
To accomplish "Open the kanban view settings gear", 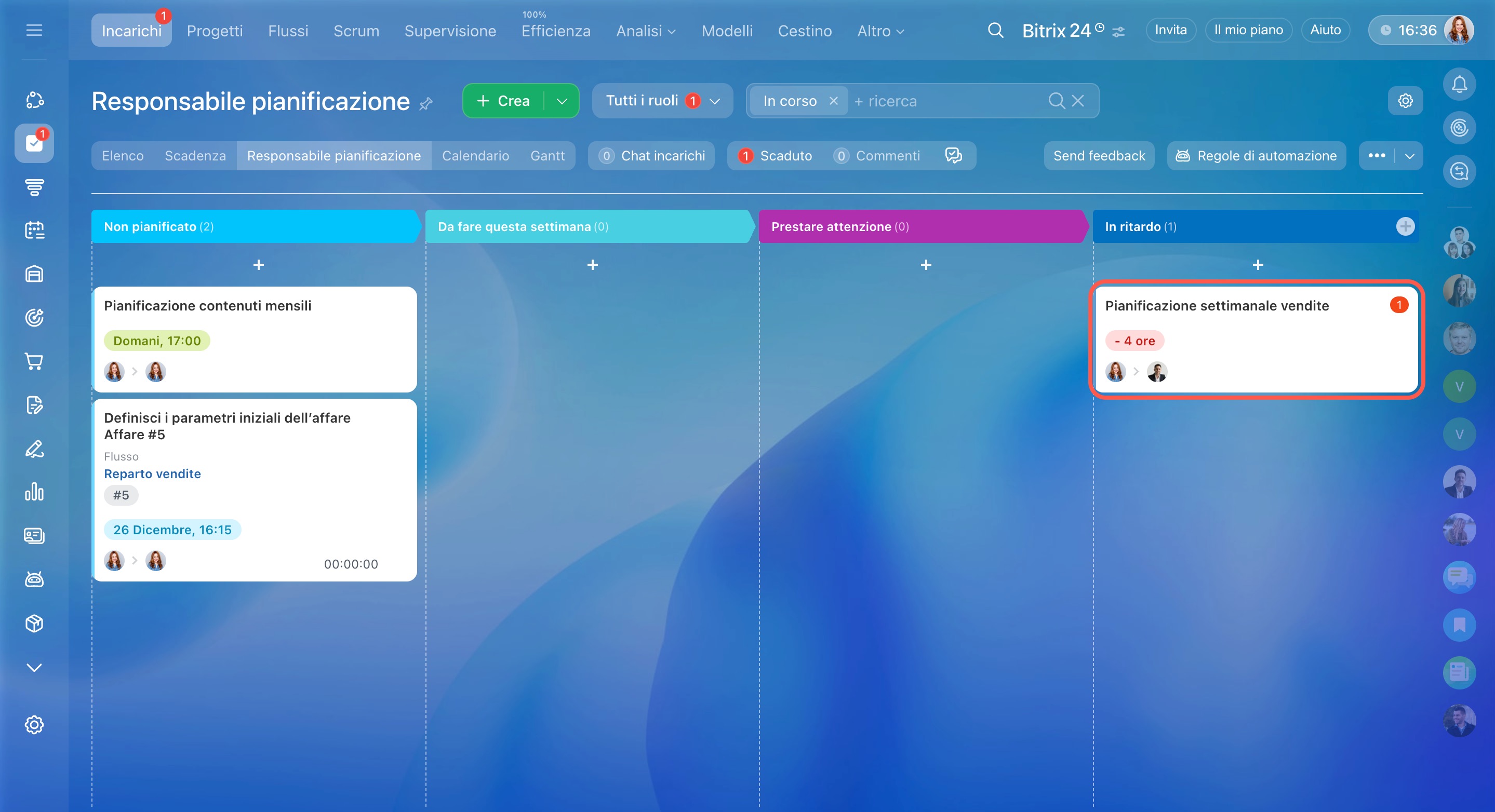I will pyautogui.click(x=1405, y=101).
